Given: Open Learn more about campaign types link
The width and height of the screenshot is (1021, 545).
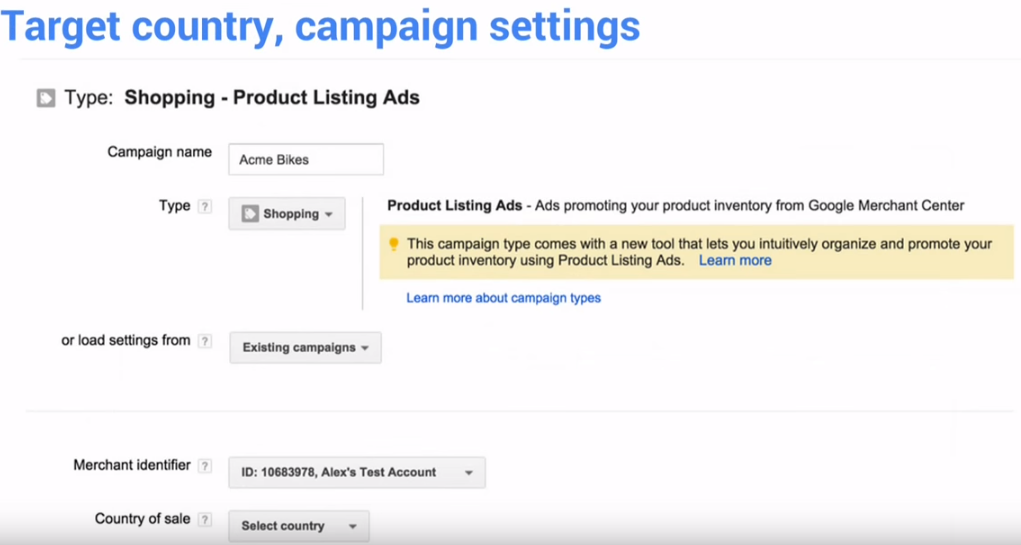Looking at the screenshot, I should 503,298.
